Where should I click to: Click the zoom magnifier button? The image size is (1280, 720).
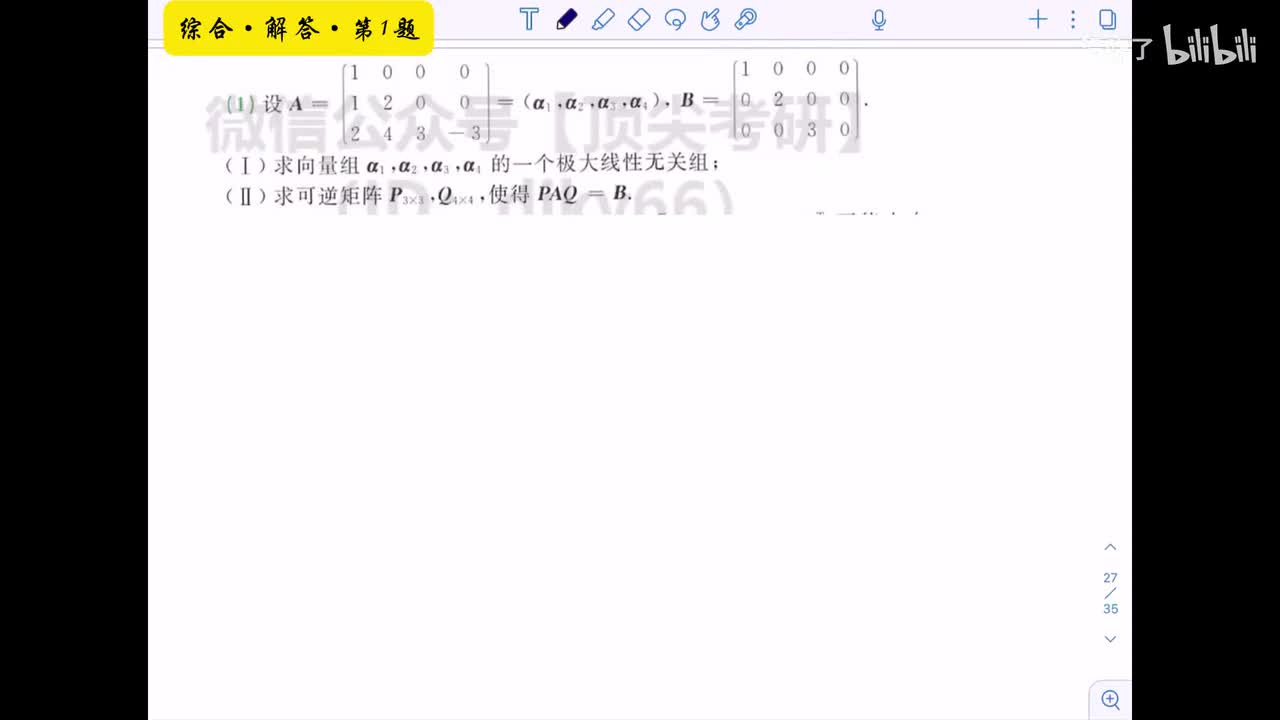tap(1110, 699)
